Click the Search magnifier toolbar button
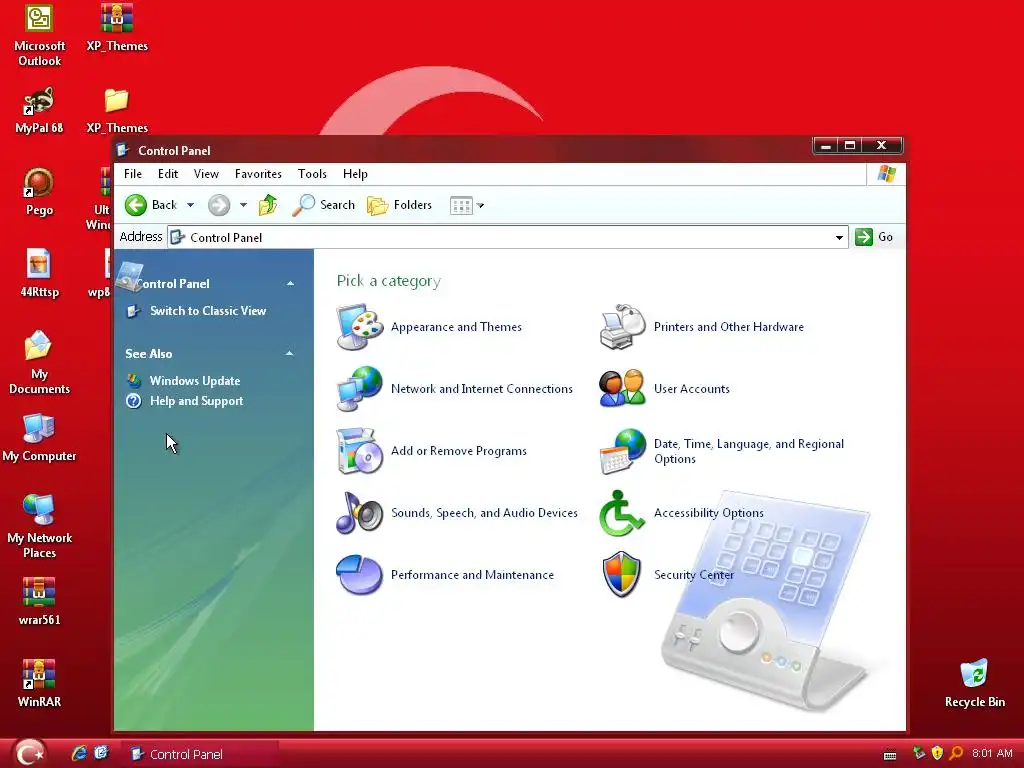 pos(323,205)
